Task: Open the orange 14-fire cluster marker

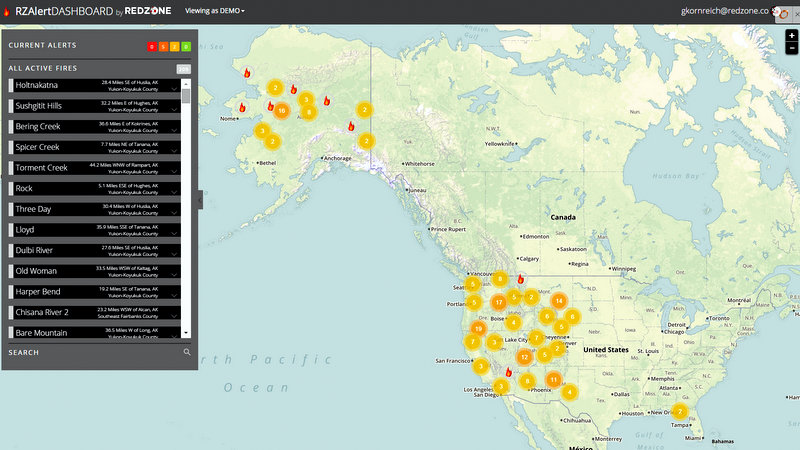Action: (x=559, y=301)
